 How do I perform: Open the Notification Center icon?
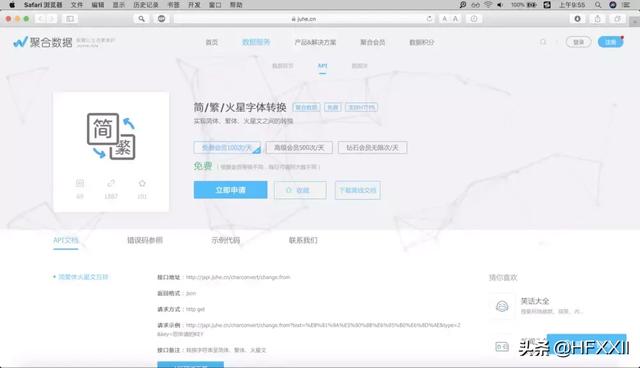[627, 5]
